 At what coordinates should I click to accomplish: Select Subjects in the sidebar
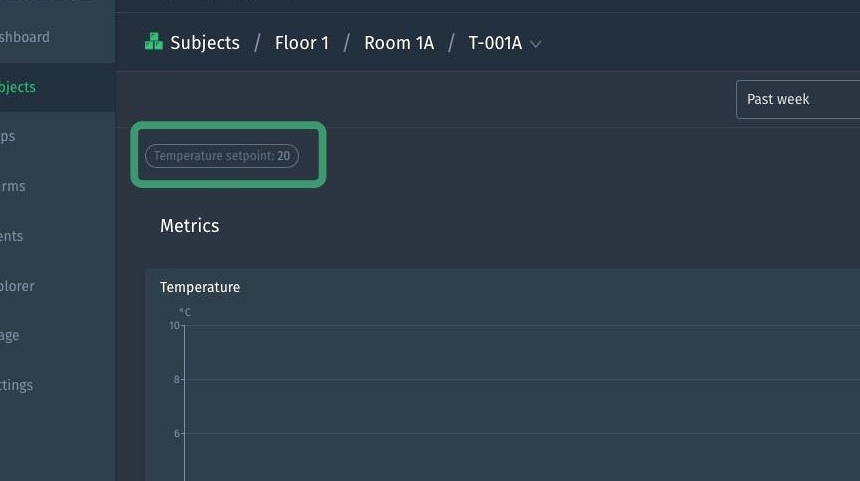coord(18,87)
